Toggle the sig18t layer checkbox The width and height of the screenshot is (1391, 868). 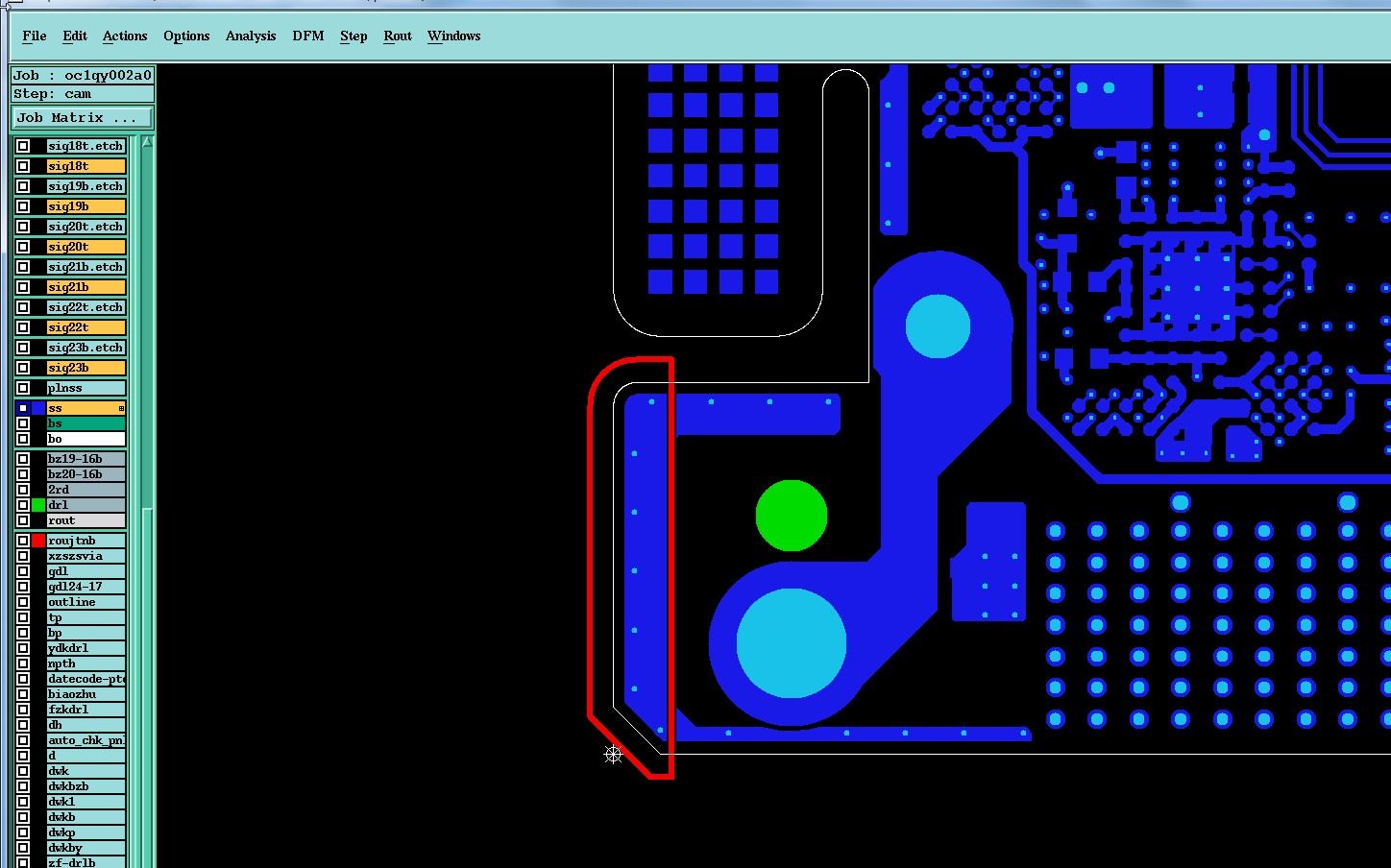(x=23, y=166)
